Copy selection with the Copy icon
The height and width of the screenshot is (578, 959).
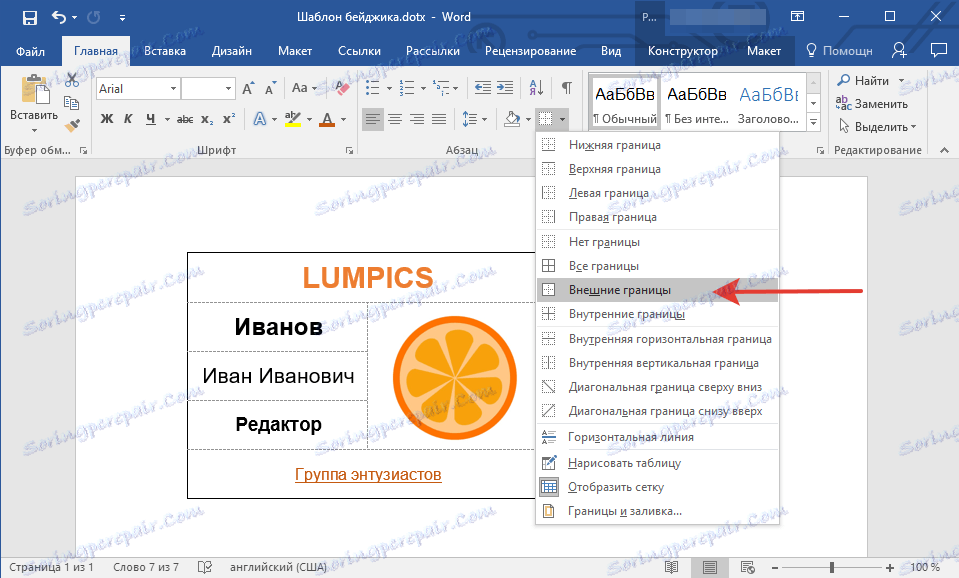72,103
